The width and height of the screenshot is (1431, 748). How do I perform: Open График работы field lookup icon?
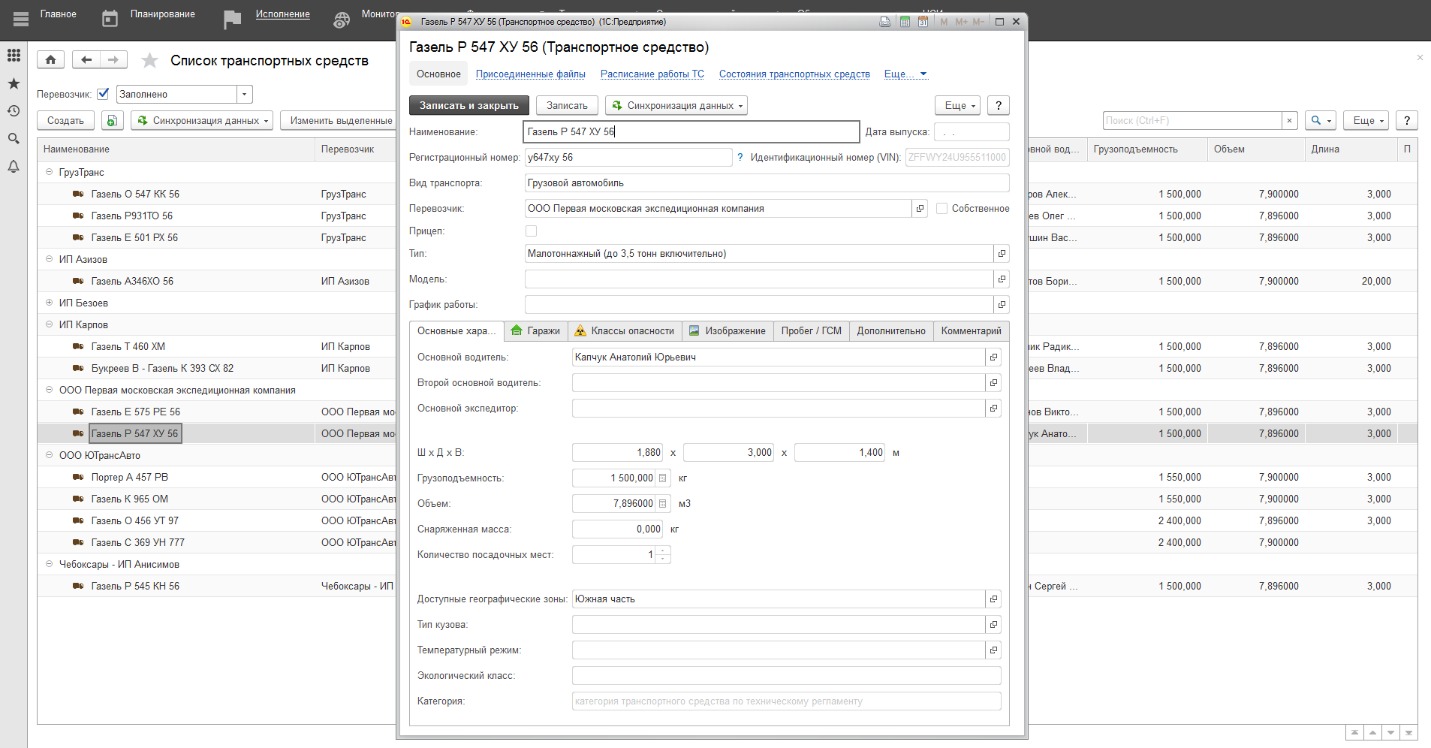click(1002, 304)
